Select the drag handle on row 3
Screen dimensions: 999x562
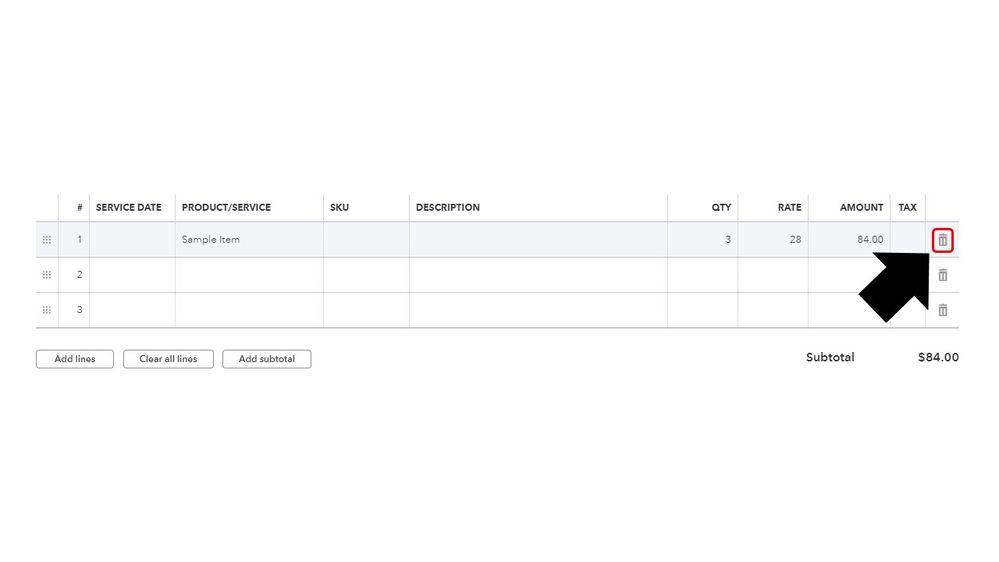(47, 310)
